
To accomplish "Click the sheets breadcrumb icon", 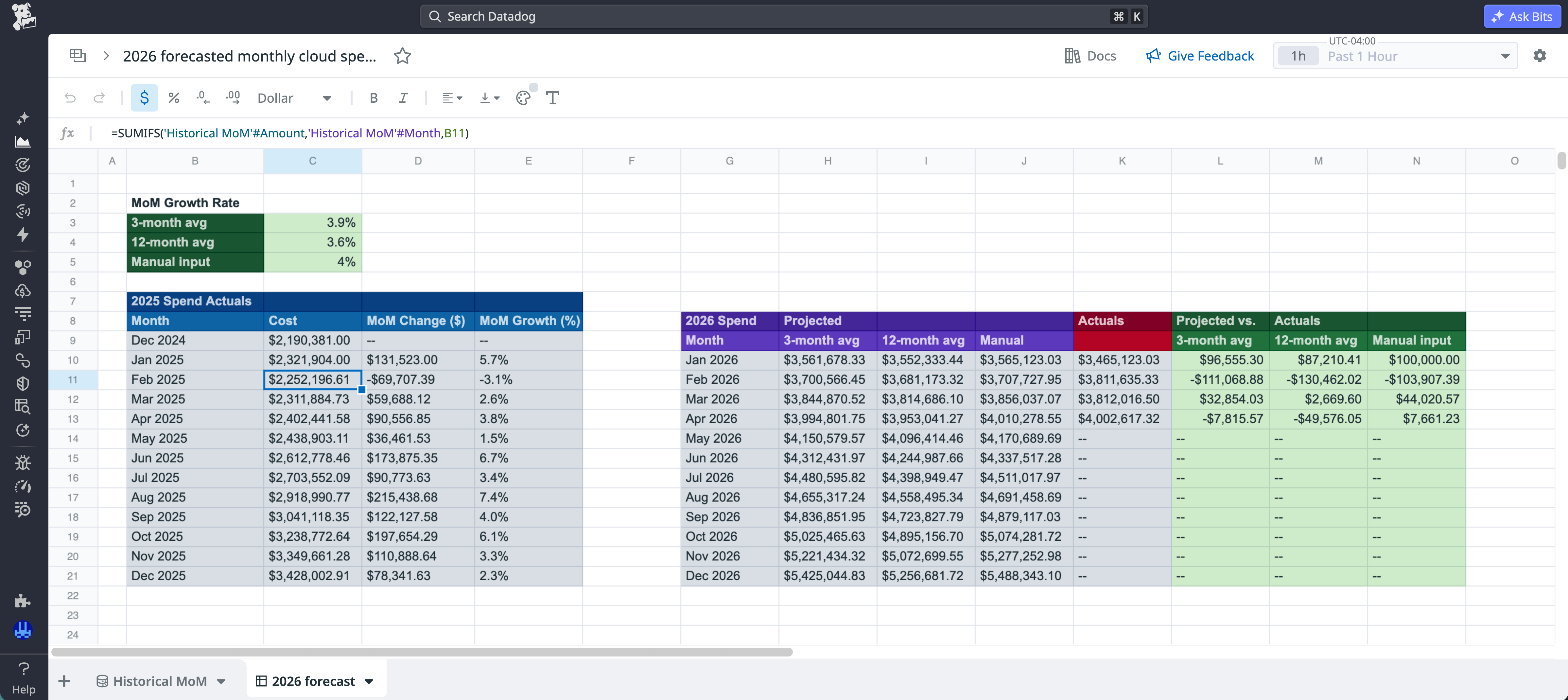I will [78, 55].
